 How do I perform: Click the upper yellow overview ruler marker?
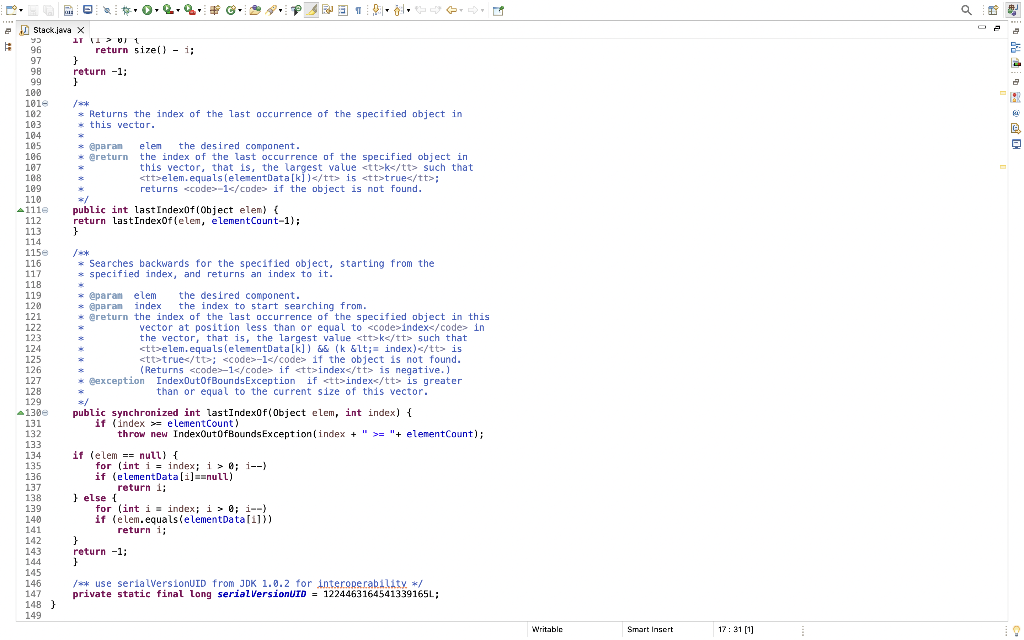1003,93
